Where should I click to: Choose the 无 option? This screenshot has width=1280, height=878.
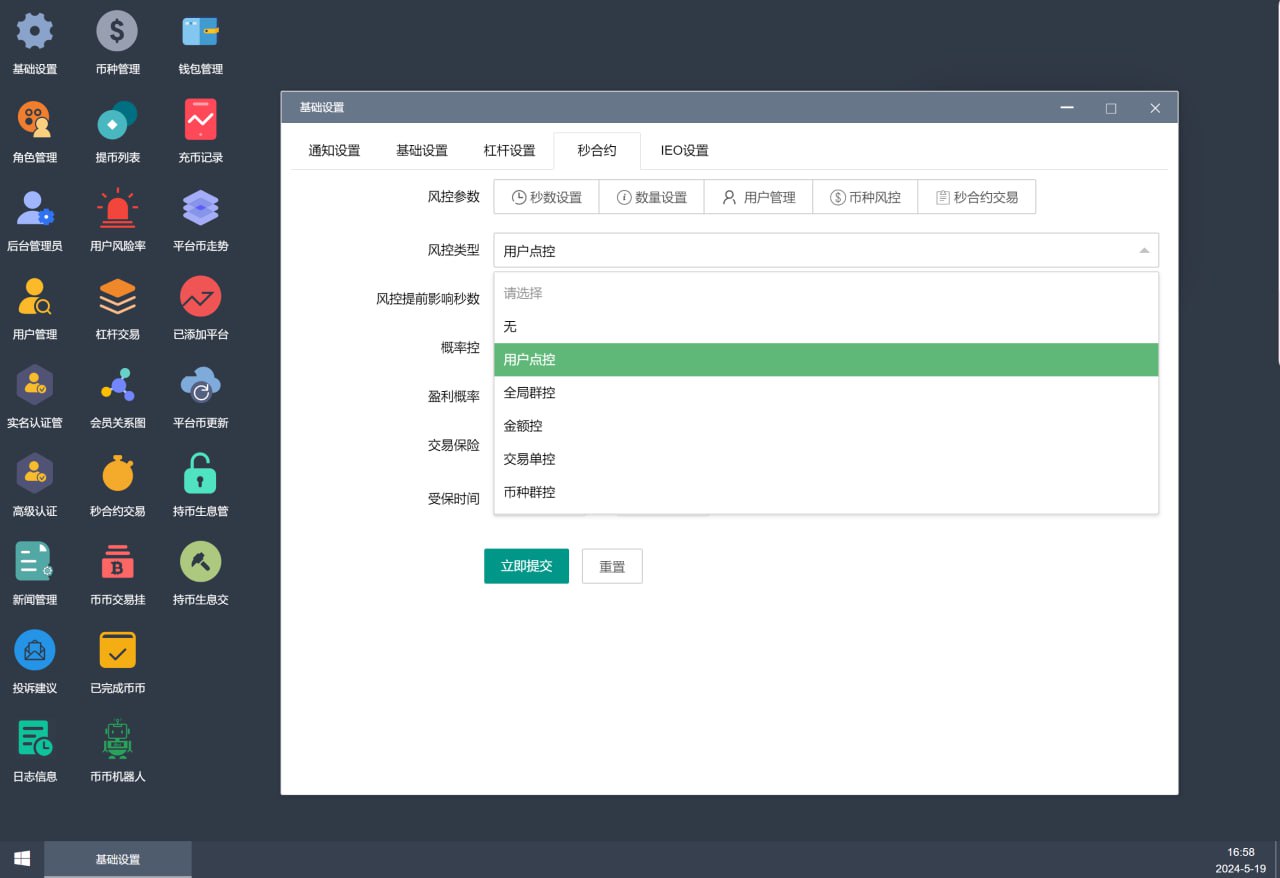826,327
